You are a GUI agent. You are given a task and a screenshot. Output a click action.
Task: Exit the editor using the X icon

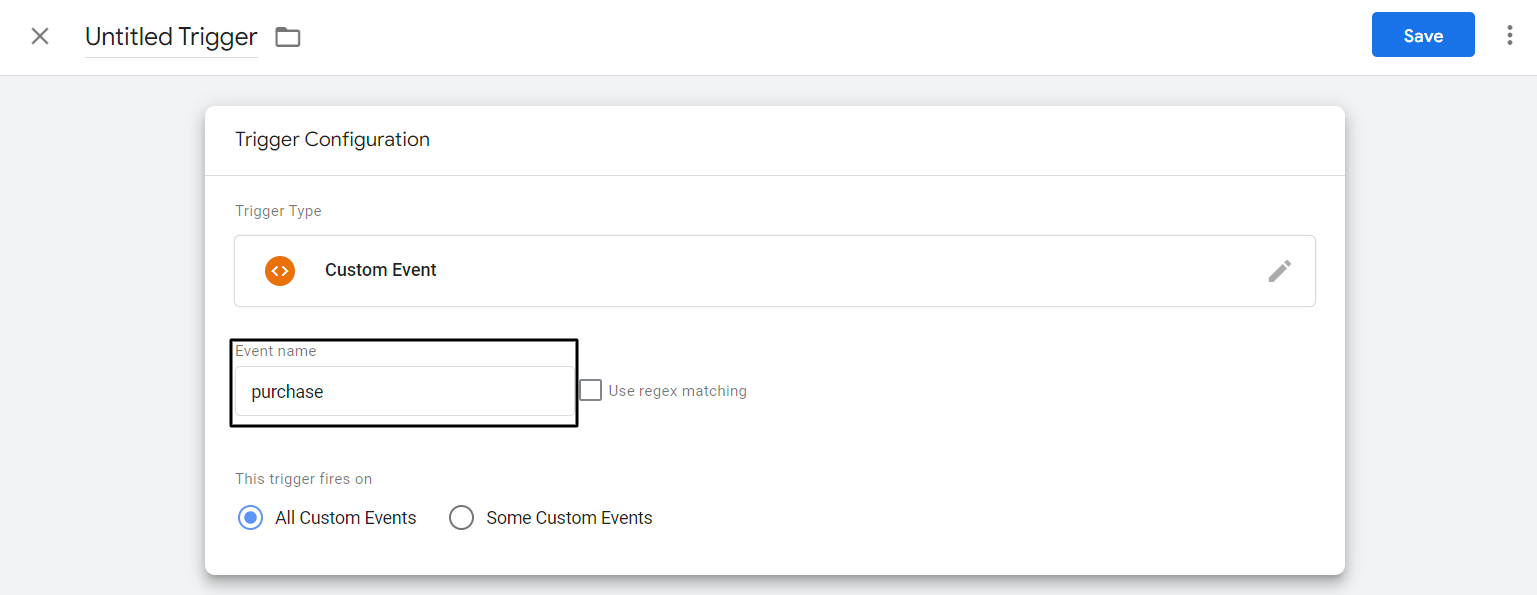click(x=39, y=35)
